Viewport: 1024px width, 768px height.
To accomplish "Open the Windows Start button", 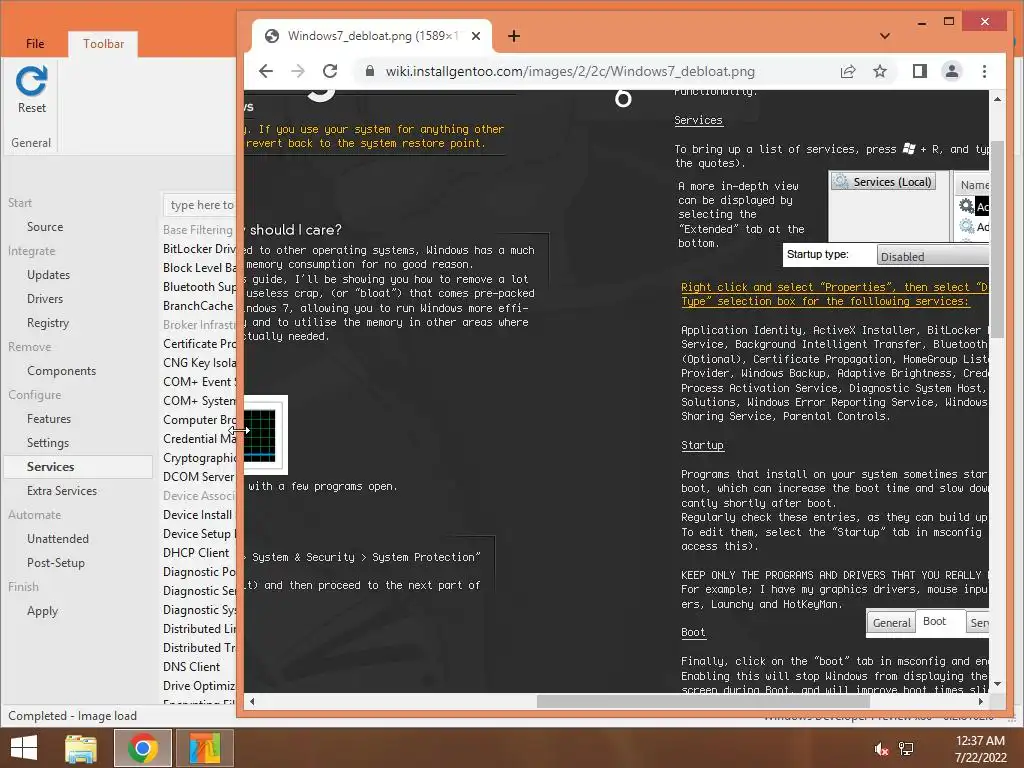I will (x=24, y=748).
